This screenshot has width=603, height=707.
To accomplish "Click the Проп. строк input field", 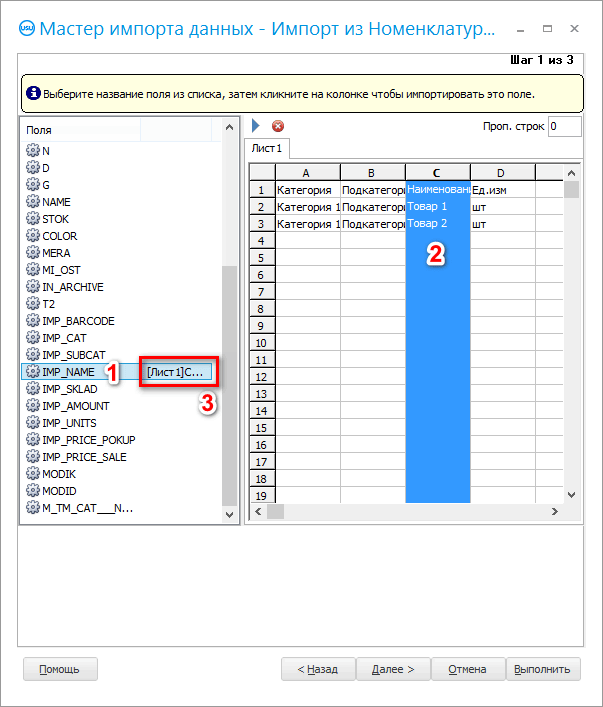I will tap(565, 126).
